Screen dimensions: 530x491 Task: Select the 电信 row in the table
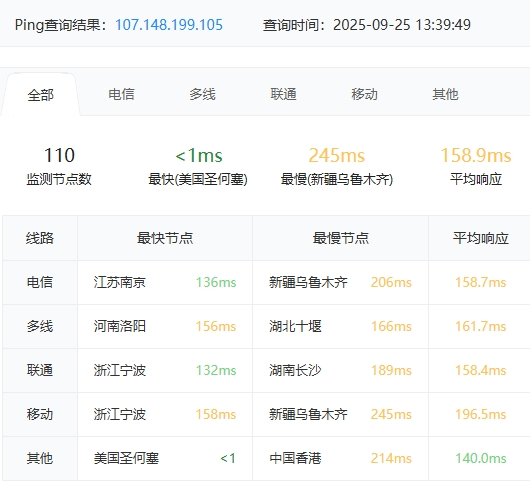coord(266,283)
